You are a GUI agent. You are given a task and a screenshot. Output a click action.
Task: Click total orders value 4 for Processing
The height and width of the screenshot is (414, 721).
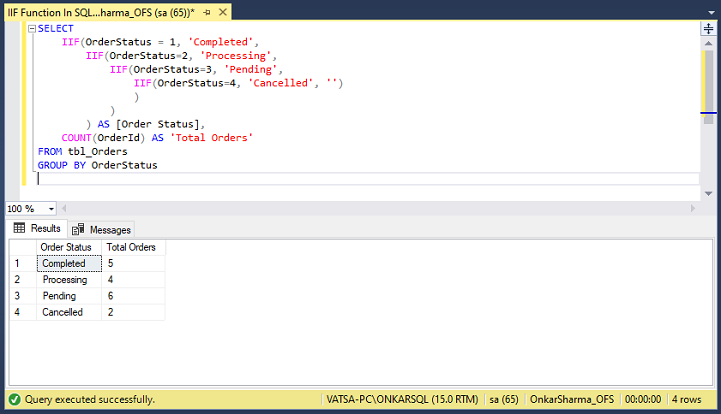point(133,280)
